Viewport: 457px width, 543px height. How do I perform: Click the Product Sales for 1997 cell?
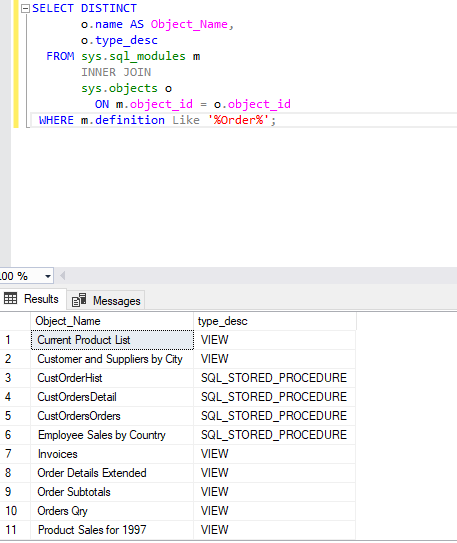(112, 530)
